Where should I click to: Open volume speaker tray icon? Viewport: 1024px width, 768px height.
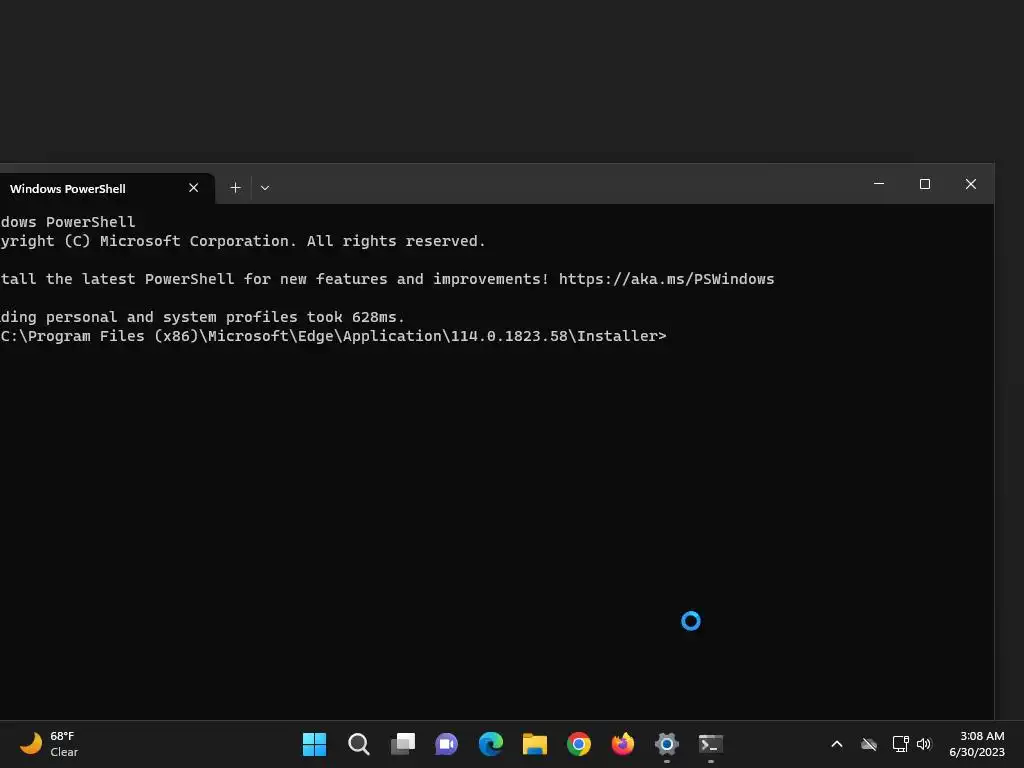pyautogui.click(x=924, y=744)
